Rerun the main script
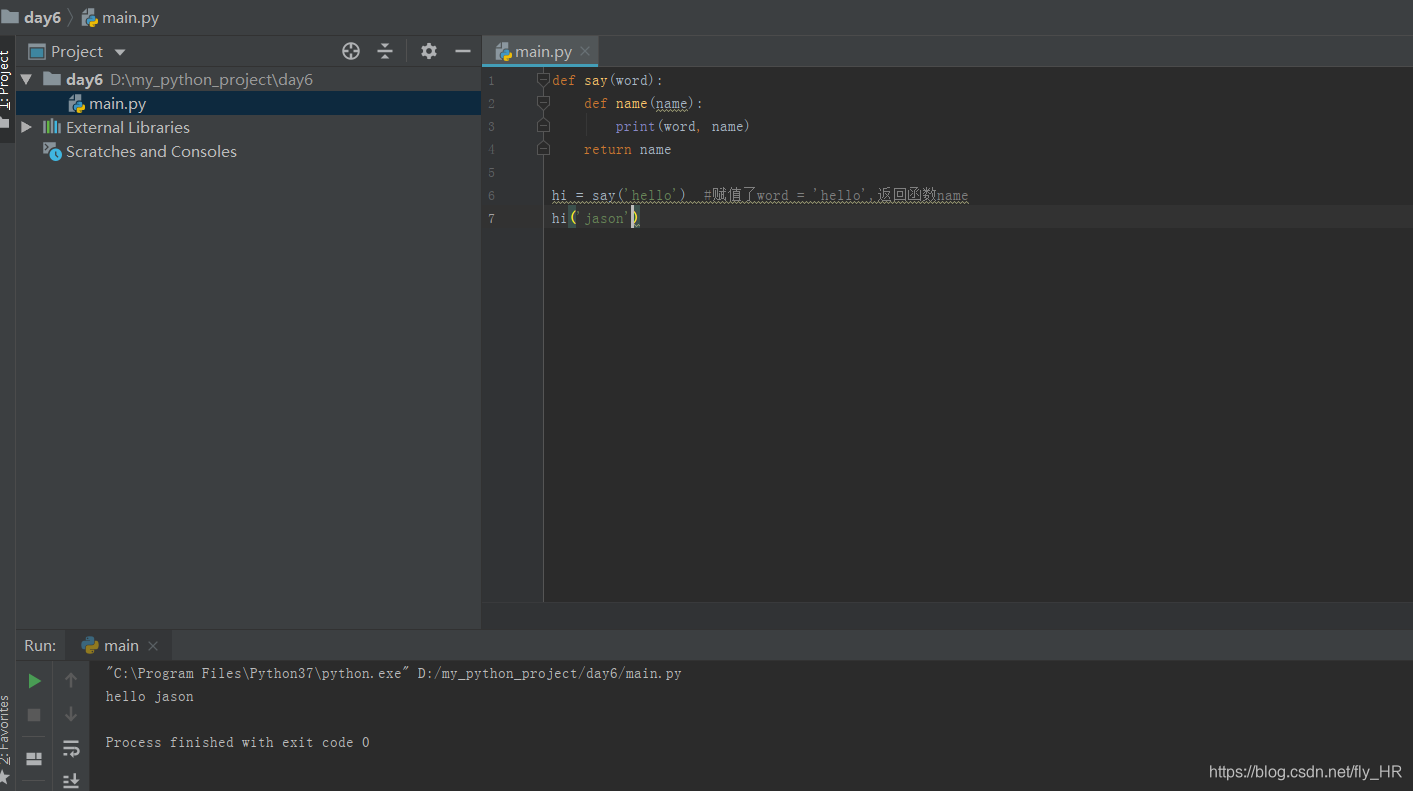This screenshot has width=1413, height=791. [x=33, y=680]
